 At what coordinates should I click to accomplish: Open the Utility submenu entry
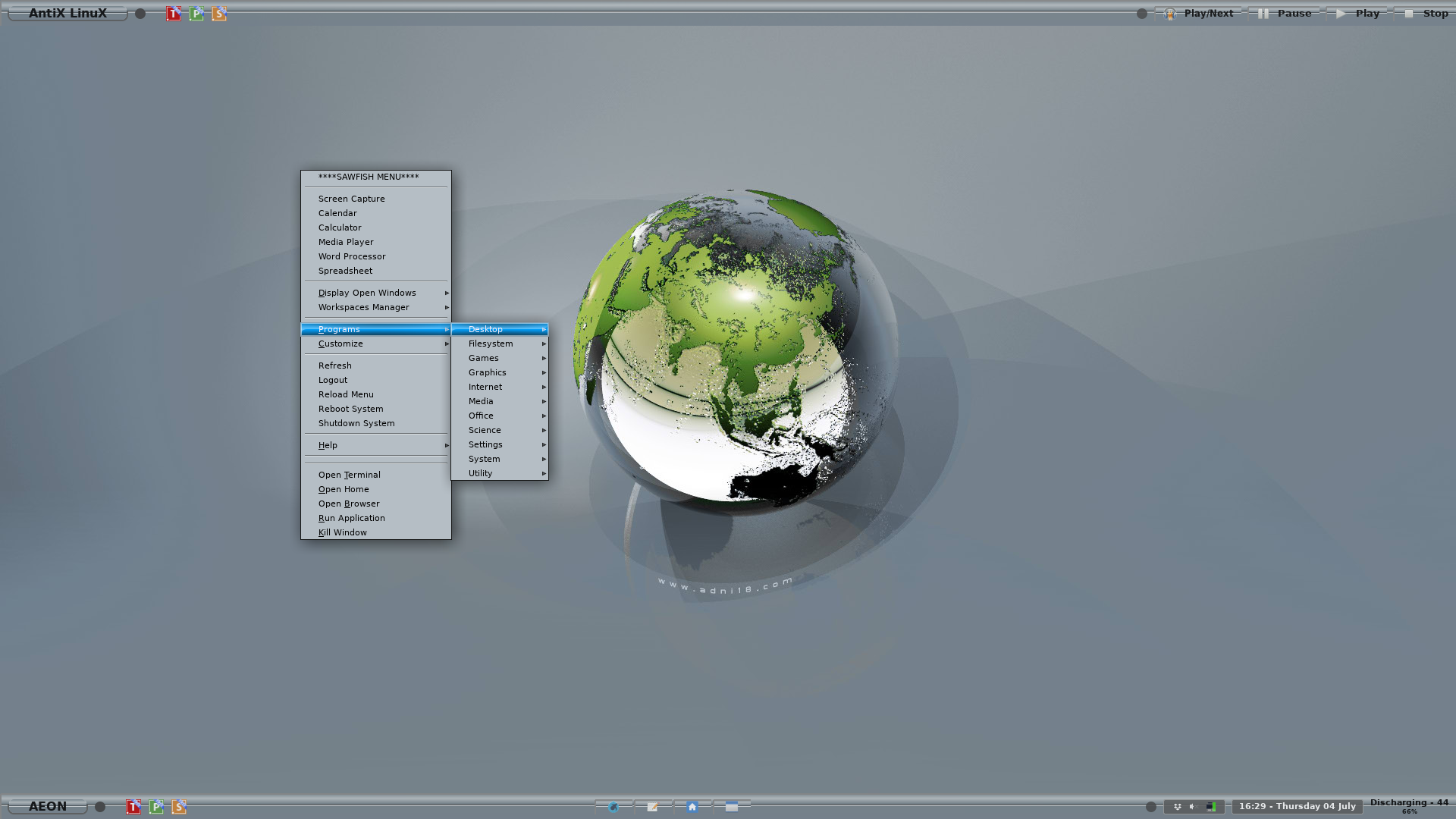click(x=500, y=473)
